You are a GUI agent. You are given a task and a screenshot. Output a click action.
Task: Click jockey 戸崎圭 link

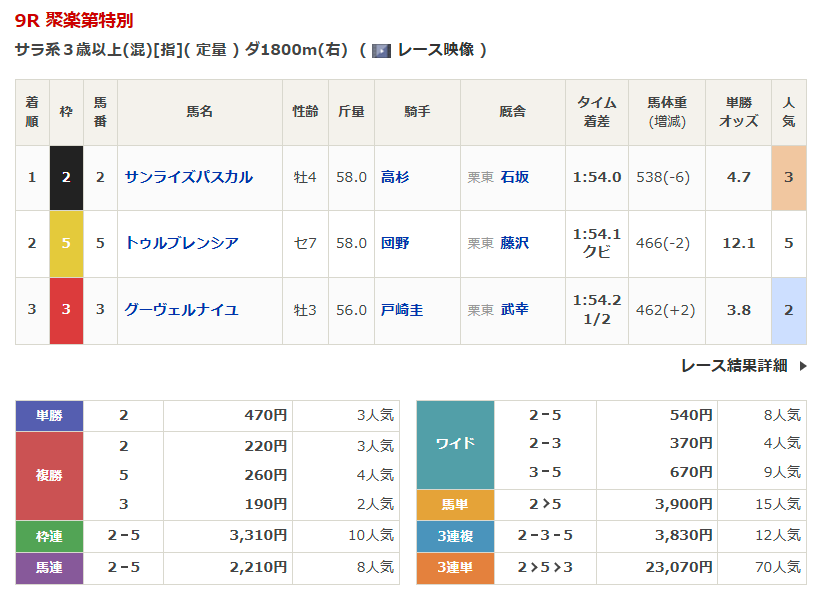click(402, 310)
